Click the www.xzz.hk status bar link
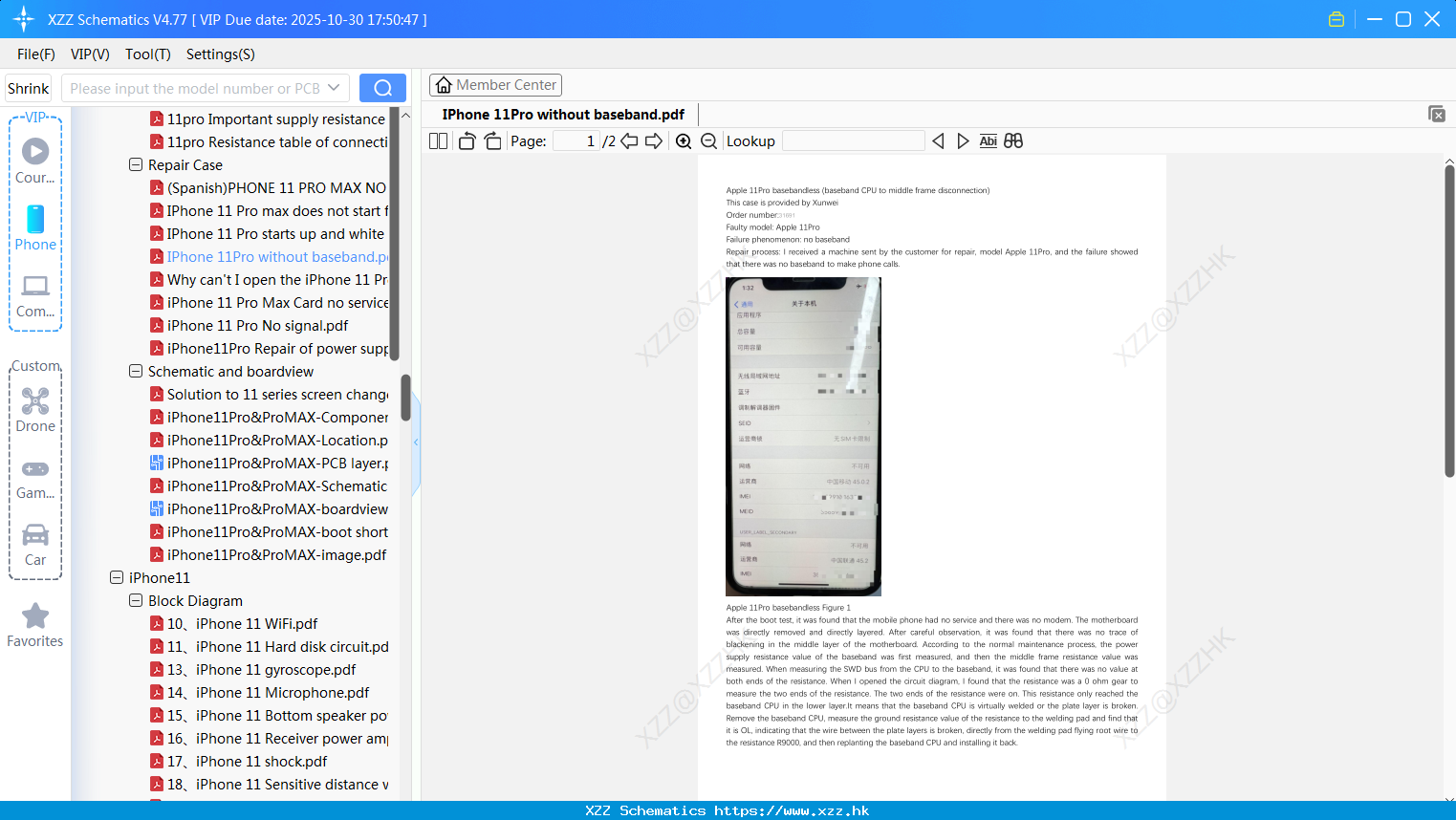 [792, 810]
